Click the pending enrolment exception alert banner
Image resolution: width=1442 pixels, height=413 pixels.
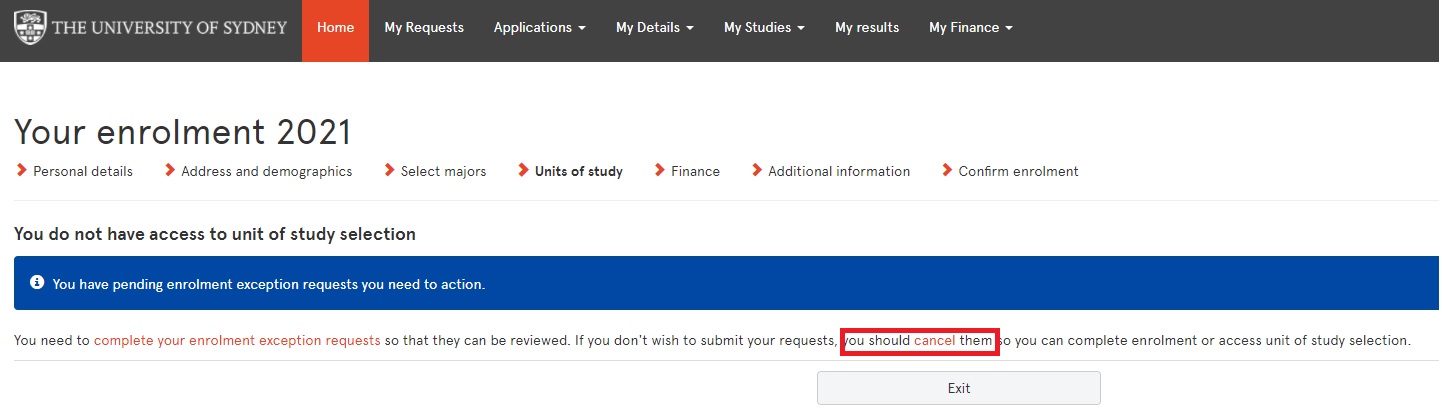pyautogui.click(x=726, y=283)
